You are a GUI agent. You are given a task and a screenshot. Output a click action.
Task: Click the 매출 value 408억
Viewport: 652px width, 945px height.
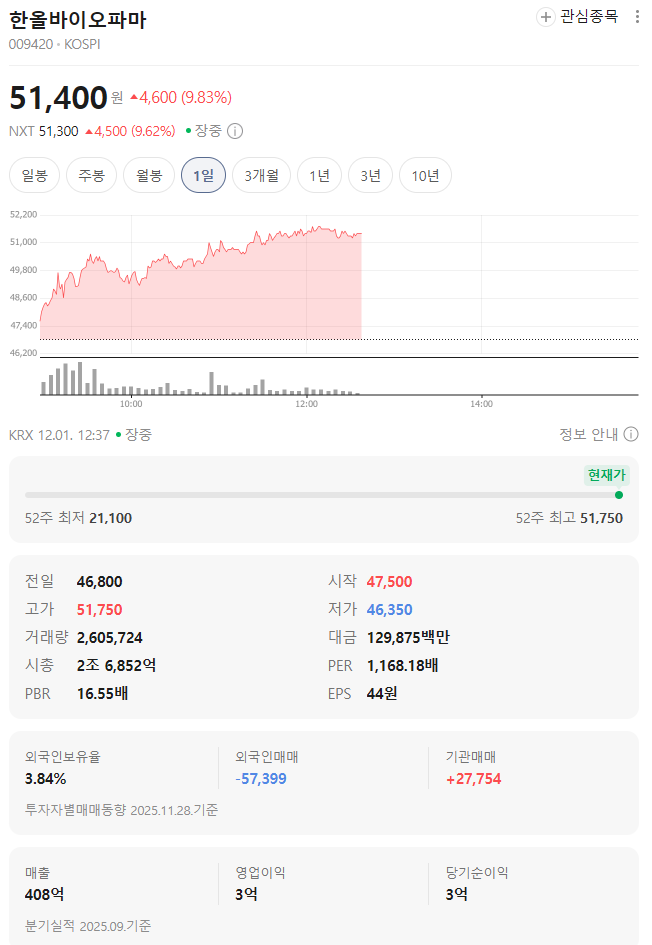pos(45,894)
